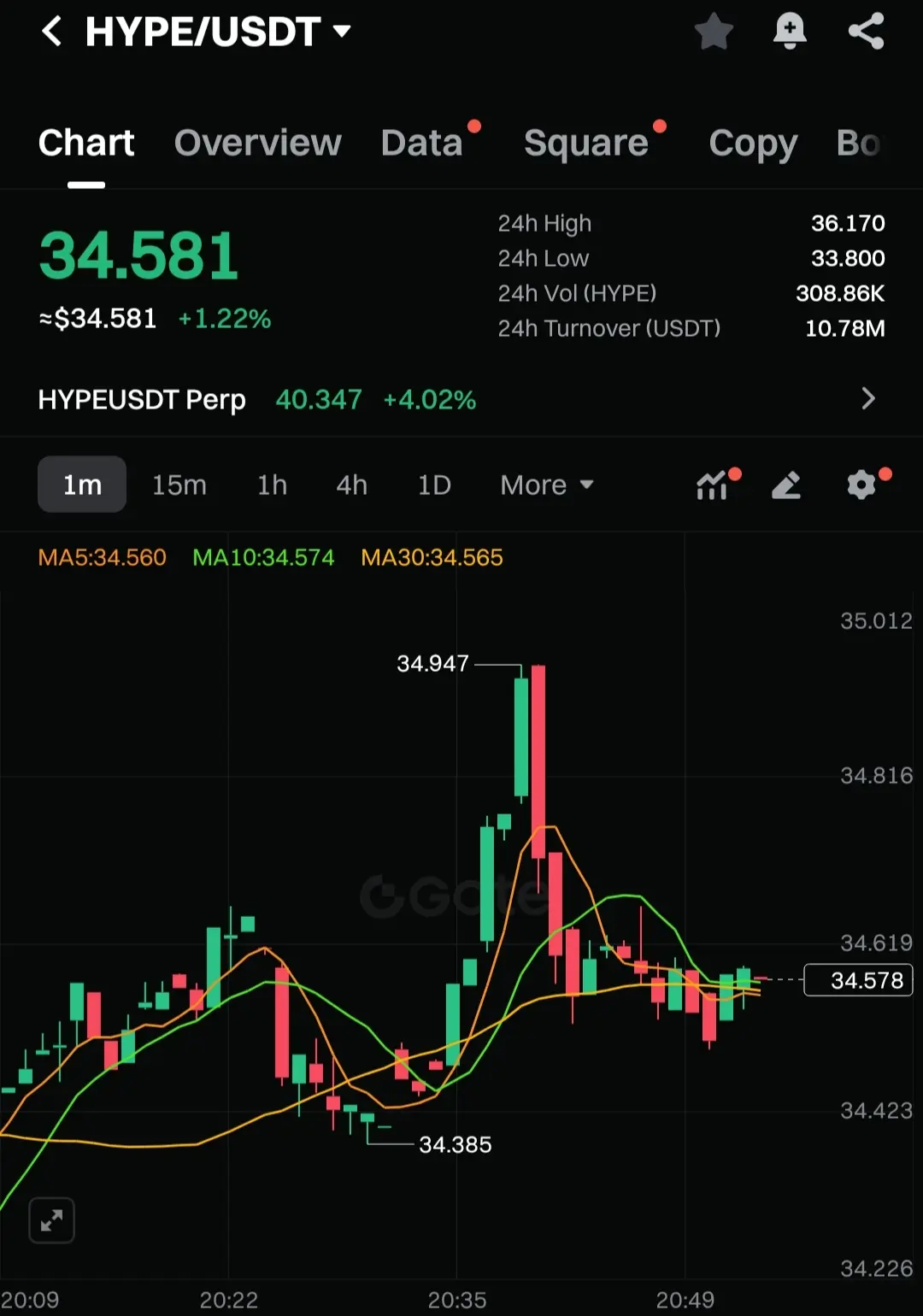The height and width of the screenshot is (1316, 923).
Task: Tap the 24h Vol value 308.86K
Action: [840, 294]
